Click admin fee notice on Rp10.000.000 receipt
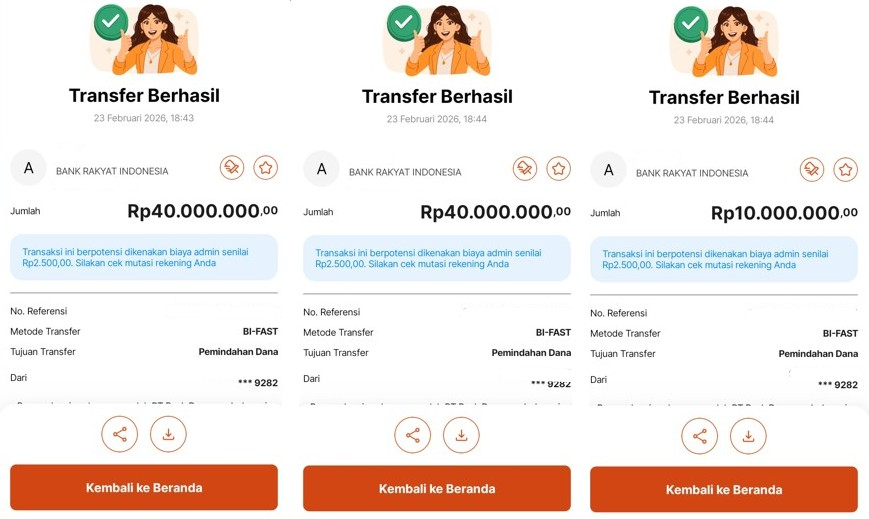This screenshot has height=519, width=869. 724,259
